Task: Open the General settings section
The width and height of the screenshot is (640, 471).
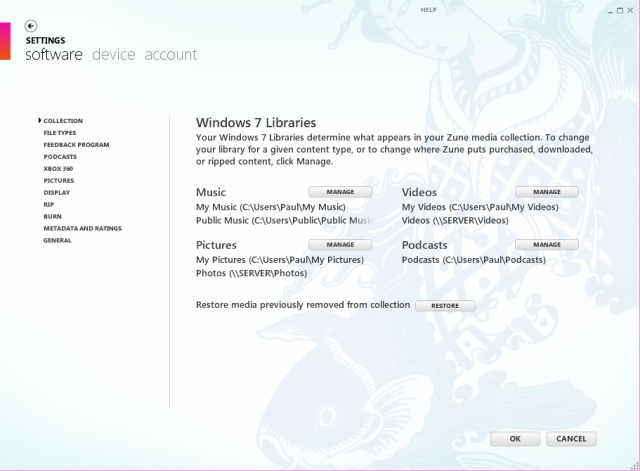Action: 57,240
